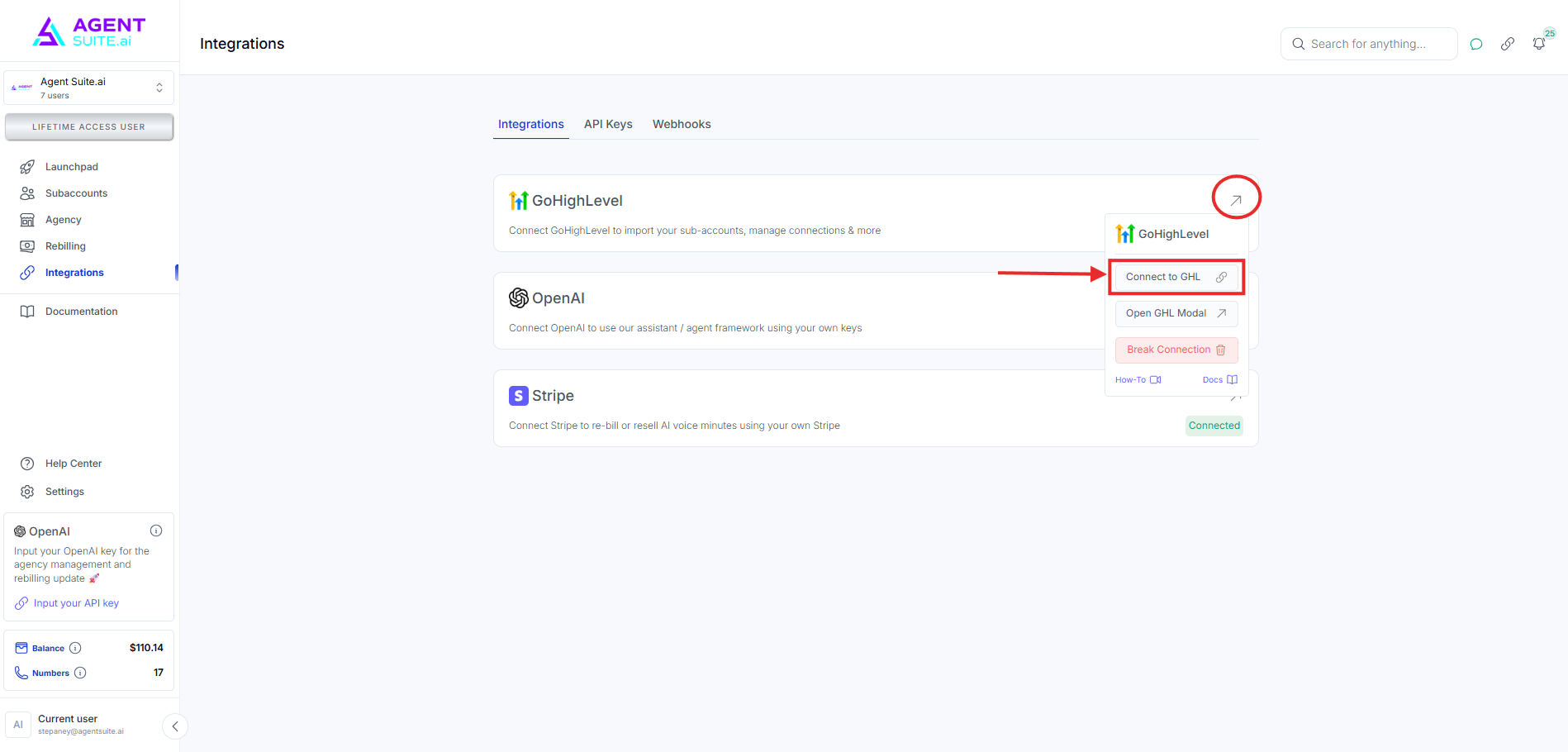This screenshot has width=1568, height=752.
Task: Click the 'Connect OpenAI to use our assistant' description
Action: tap(686, 328)
